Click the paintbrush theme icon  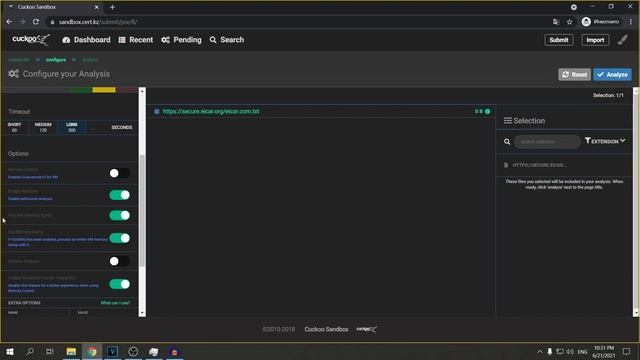coord(622,40)
